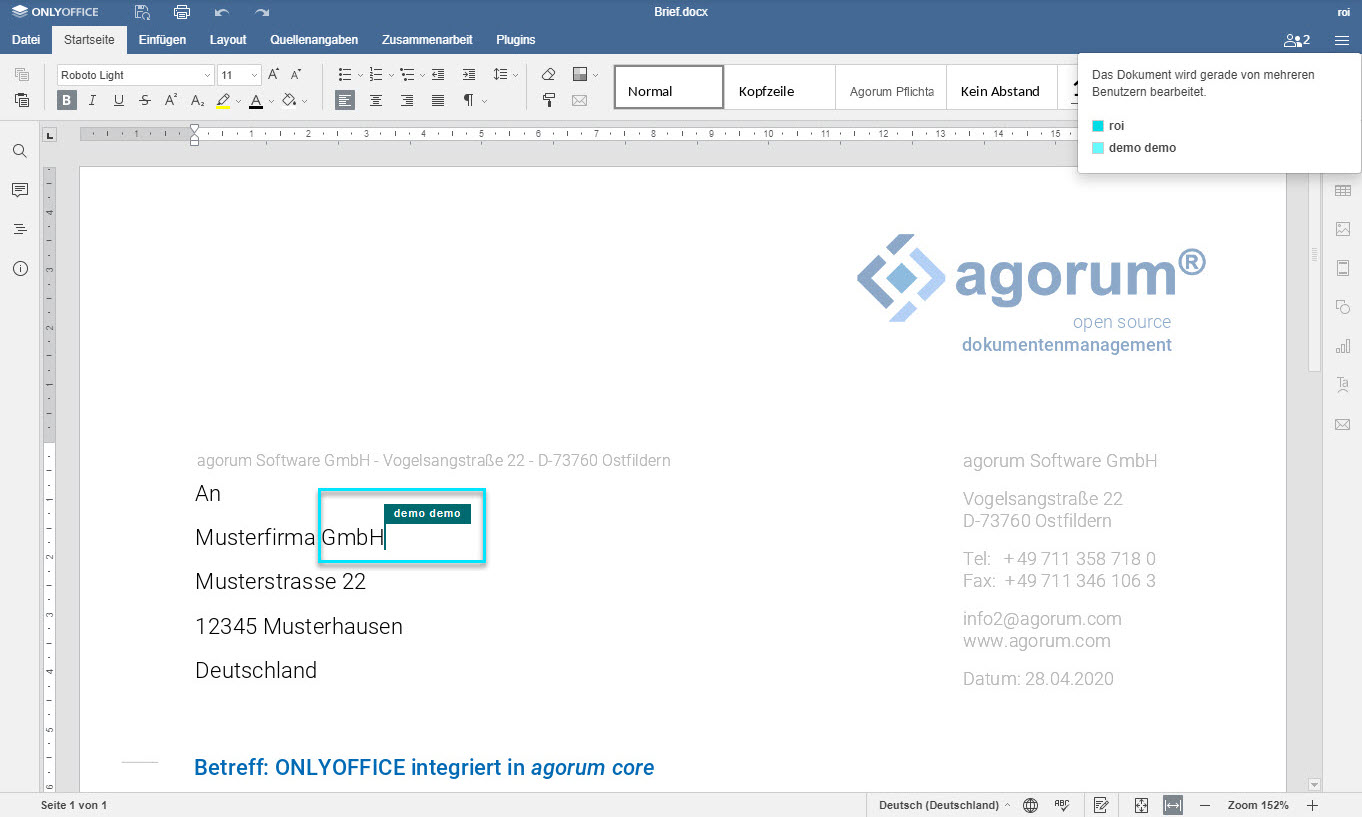Click the print icon in title bar
Image resolution: width=1362 pixels, height=817 pixels.
181,12
